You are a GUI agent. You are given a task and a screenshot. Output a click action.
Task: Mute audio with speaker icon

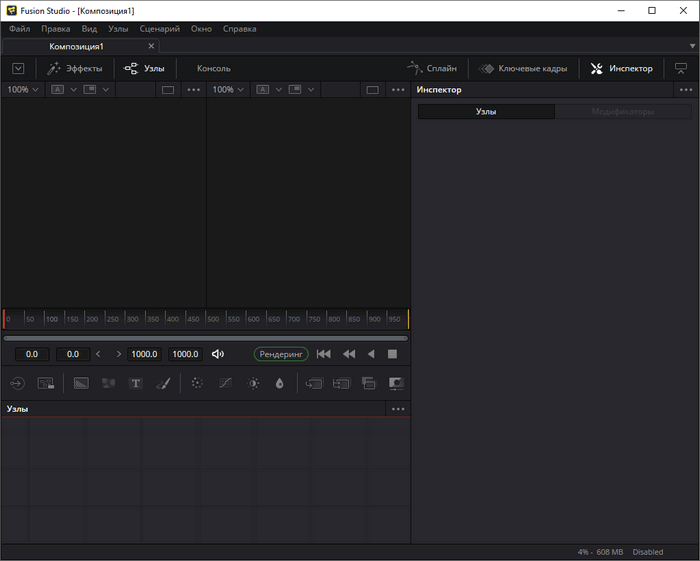[218, 354]
